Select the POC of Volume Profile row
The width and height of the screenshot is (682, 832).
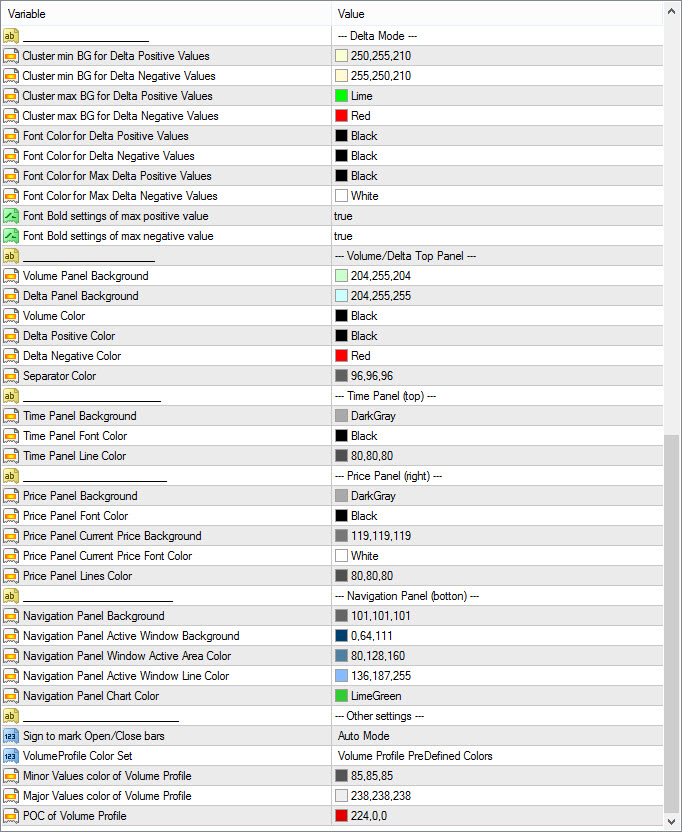click(165, 816)
